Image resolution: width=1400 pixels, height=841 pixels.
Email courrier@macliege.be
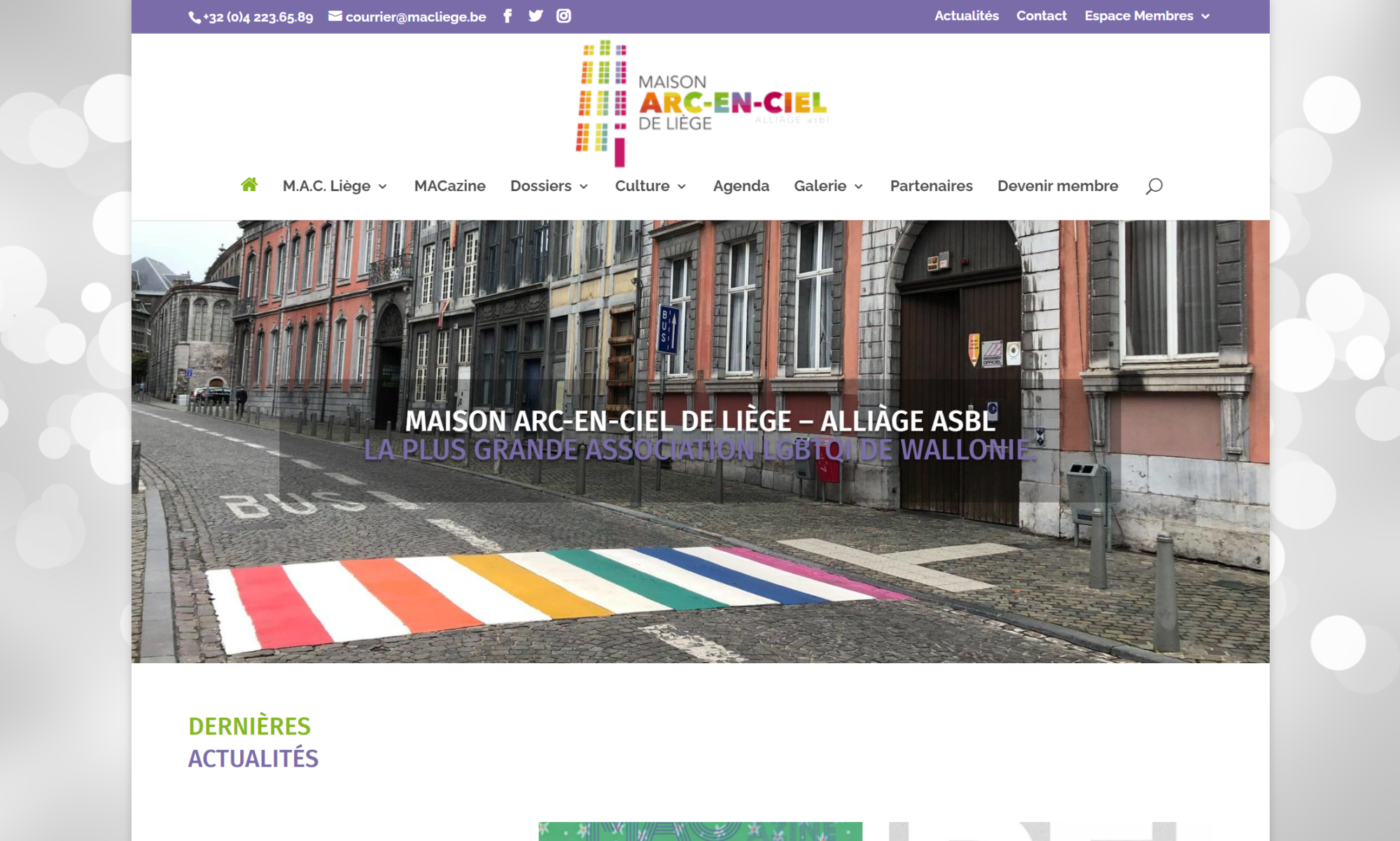point(416,18)
